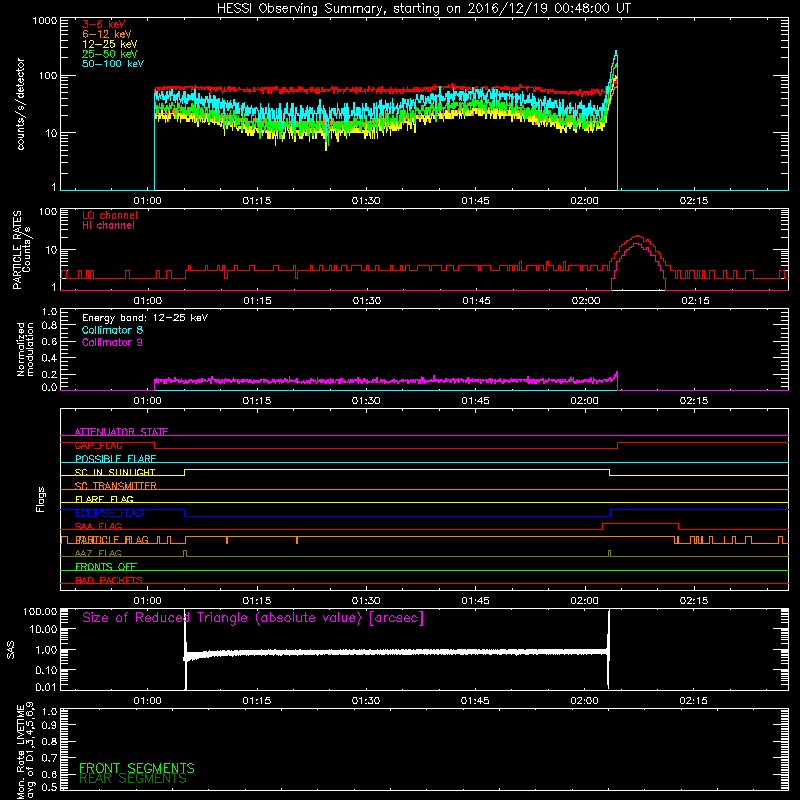Click the Normalized modulation axis label
Image resolution: width=800 pixels, height=800 pixels.
pyautogui.click(x=25, y=349)
